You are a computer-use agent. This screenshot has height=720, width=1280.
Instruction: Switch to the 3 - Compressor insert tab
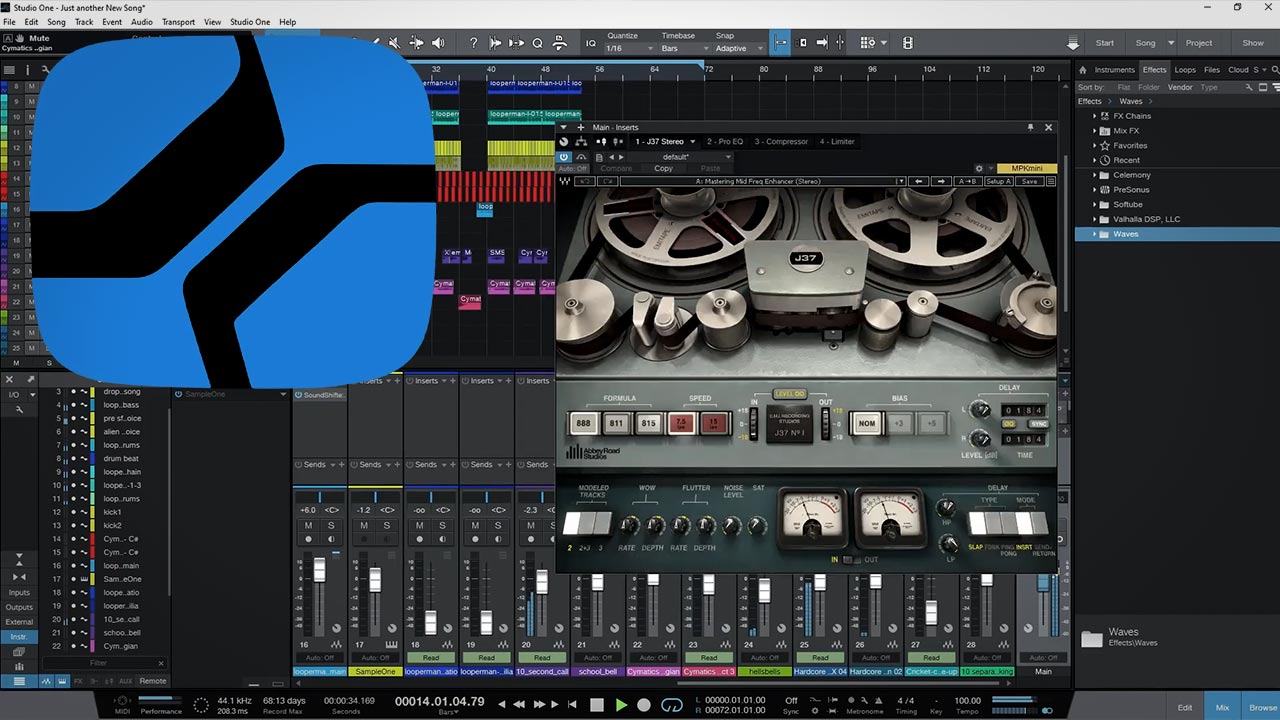[781, 142]
